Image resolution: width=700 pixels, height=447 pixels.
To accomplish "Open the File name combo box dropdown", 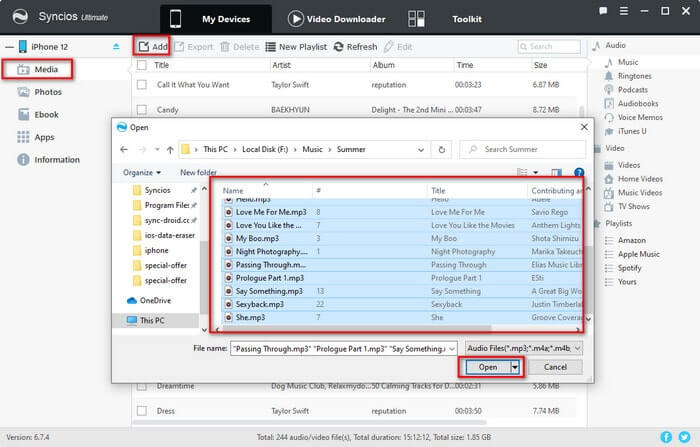I will coord(452,348).
